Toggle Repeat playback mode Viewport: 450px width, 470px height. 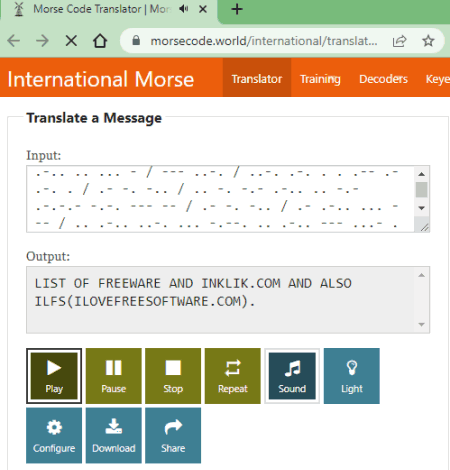pos(233,376)
